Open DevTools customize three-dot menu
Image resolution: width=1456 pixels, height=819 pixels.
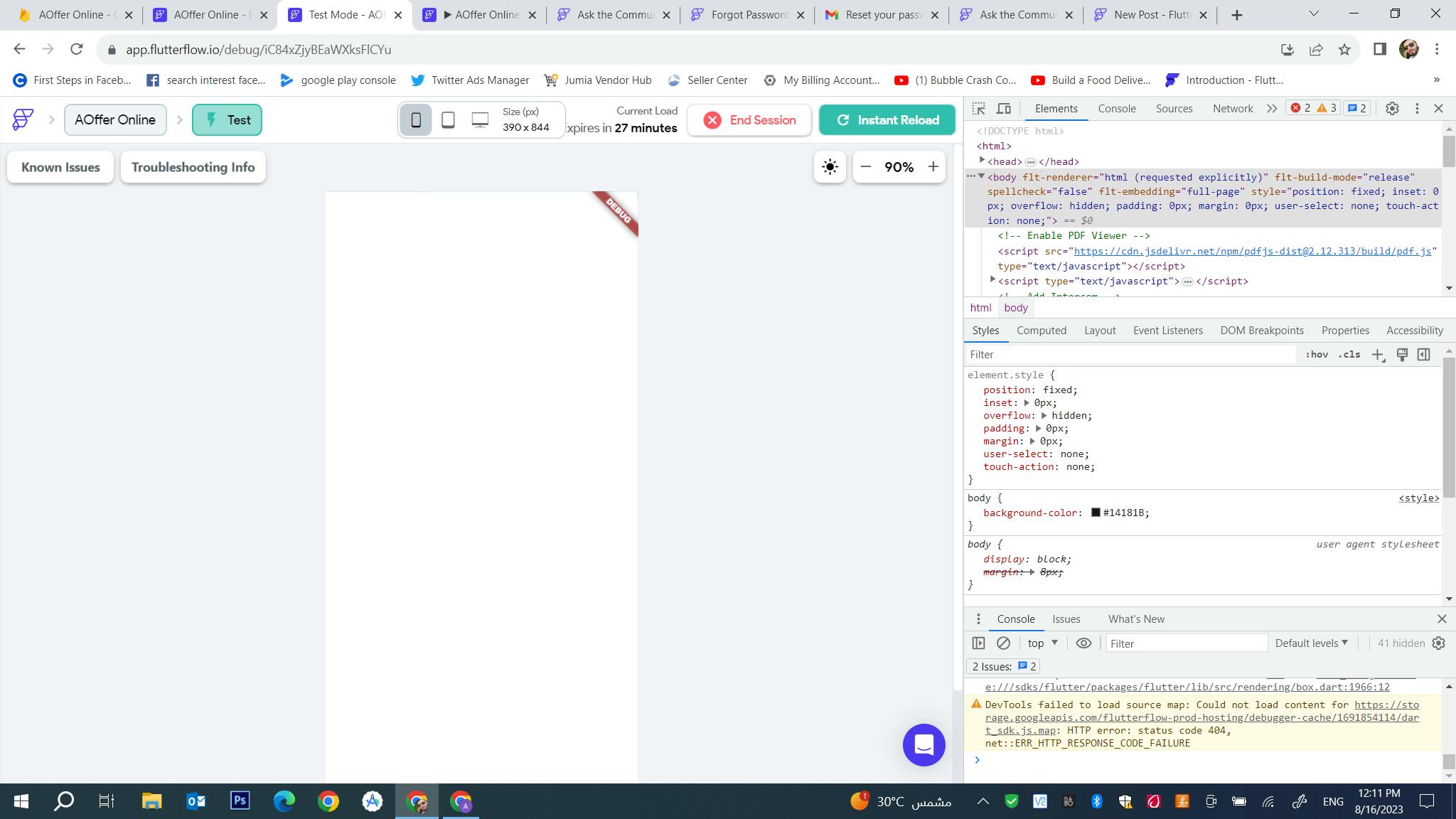pos(1417,109)
